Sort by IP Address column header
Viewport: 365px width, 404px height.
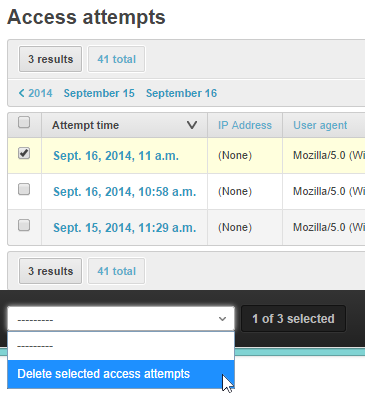tap(245, 125)
